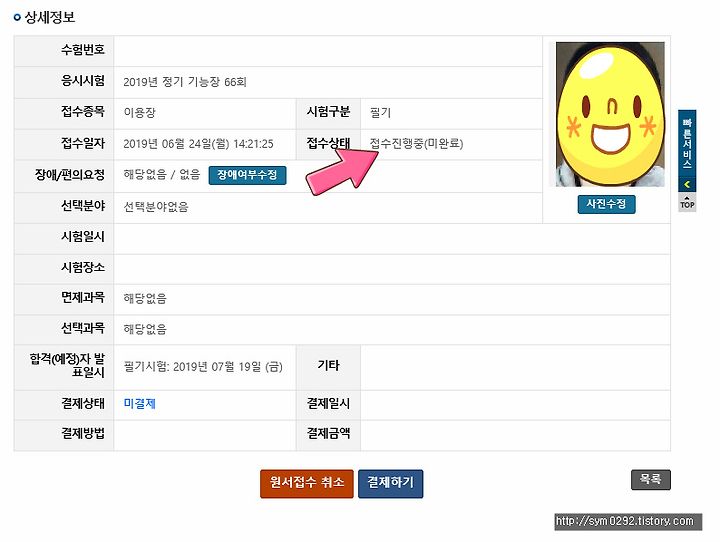Select the 이용장 접수종목 value
The height and width of the screenshot is (542, 720).
[140, 113]
